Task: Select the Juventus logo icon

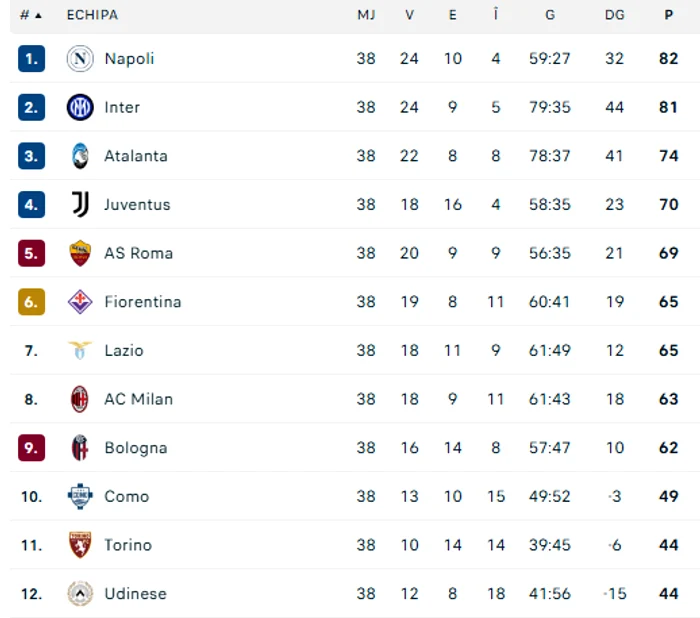Action: (x=80, y=205)
